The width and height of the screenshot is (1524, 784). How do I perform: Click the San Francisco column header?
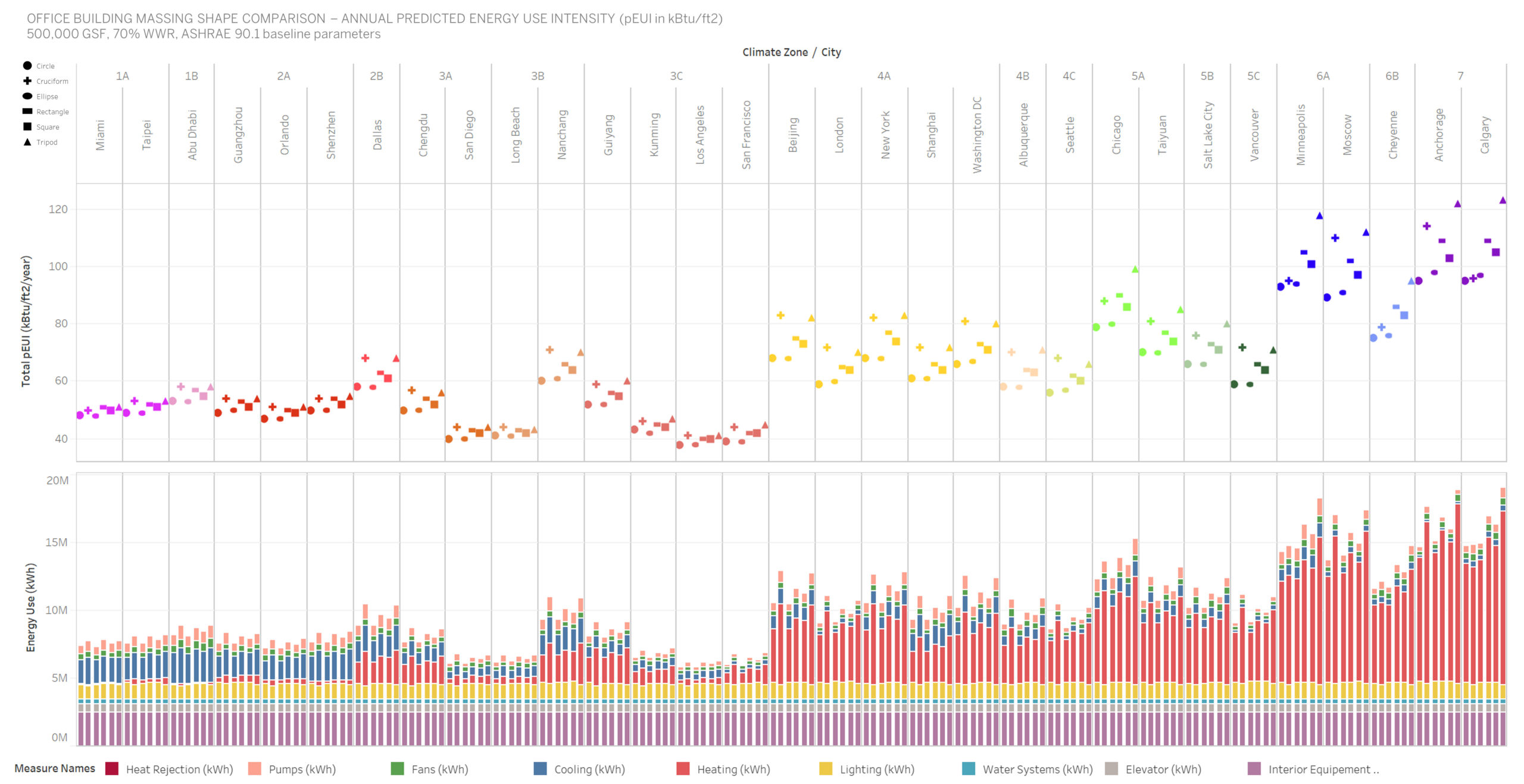(x=746, y=135)
